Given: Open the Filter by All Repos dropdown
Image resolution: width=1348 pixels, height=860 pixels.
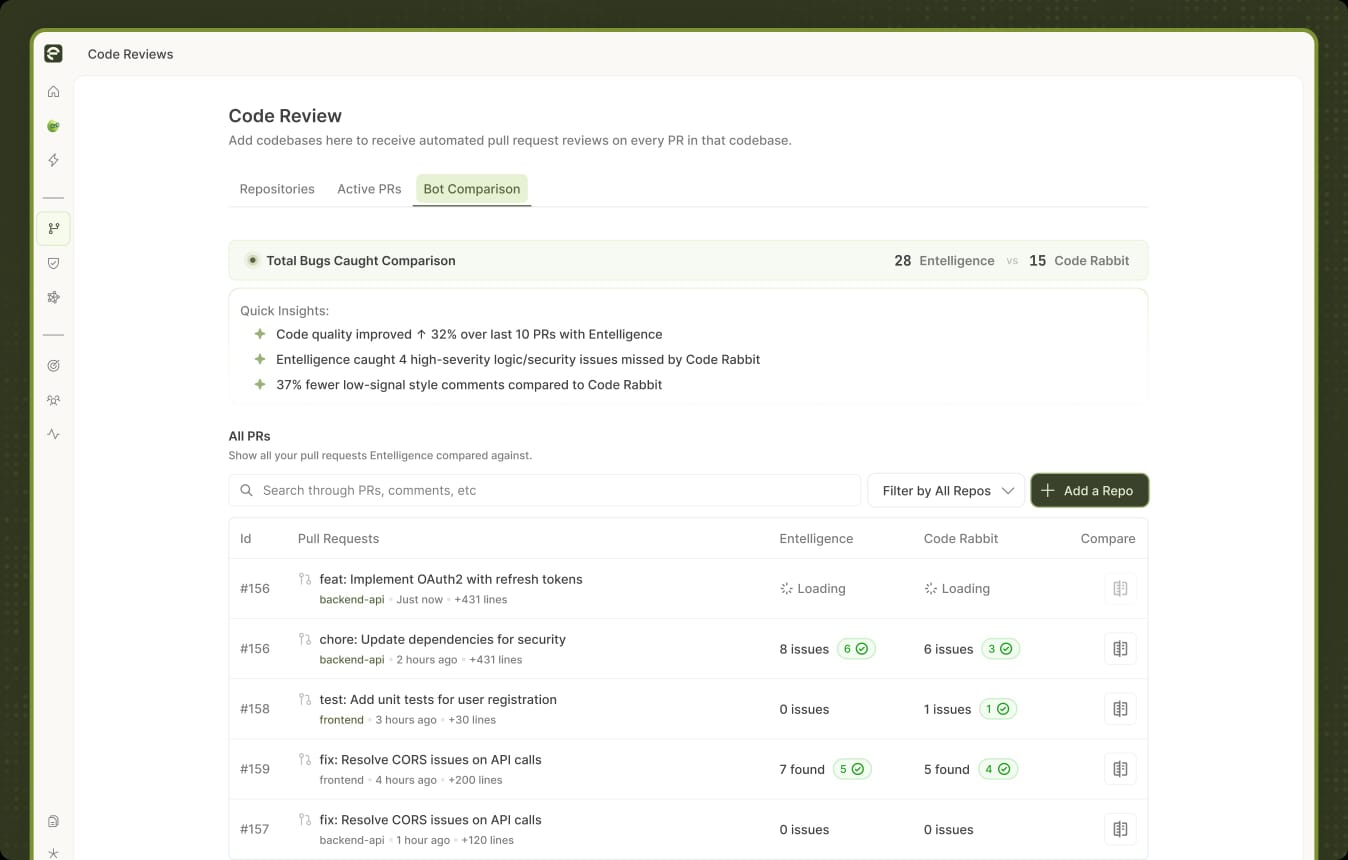Looking at the screenshot, I should coord(946,491).
